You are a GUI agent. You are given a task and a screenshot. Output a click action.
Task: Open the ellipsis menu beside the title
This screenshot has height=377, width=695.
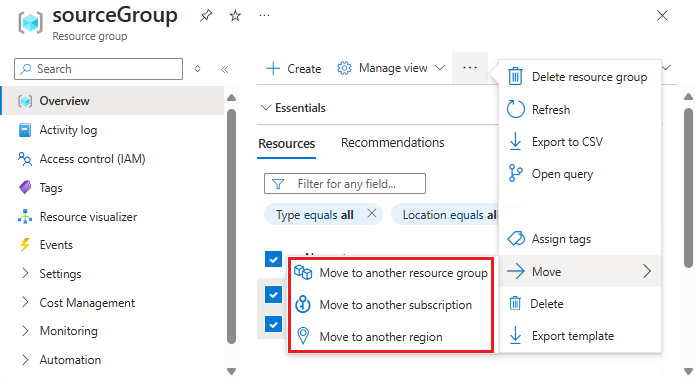point(264,16)
